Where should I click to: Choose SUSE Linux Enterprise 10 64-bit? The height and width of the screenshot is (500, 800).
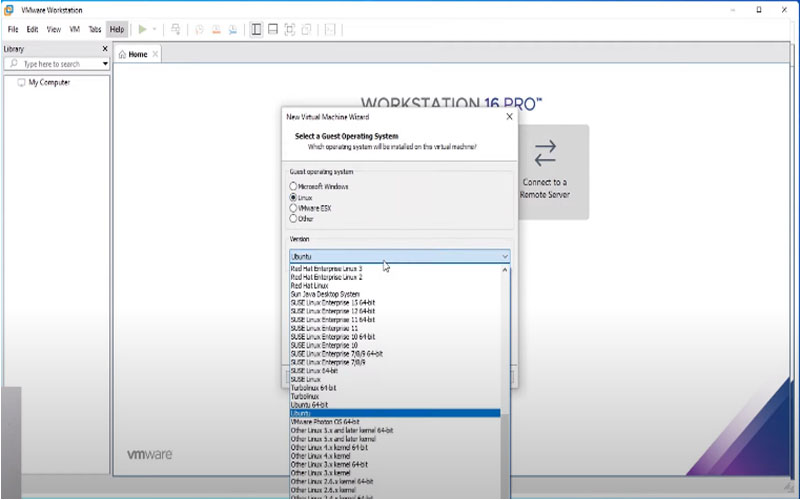[395, 337]
